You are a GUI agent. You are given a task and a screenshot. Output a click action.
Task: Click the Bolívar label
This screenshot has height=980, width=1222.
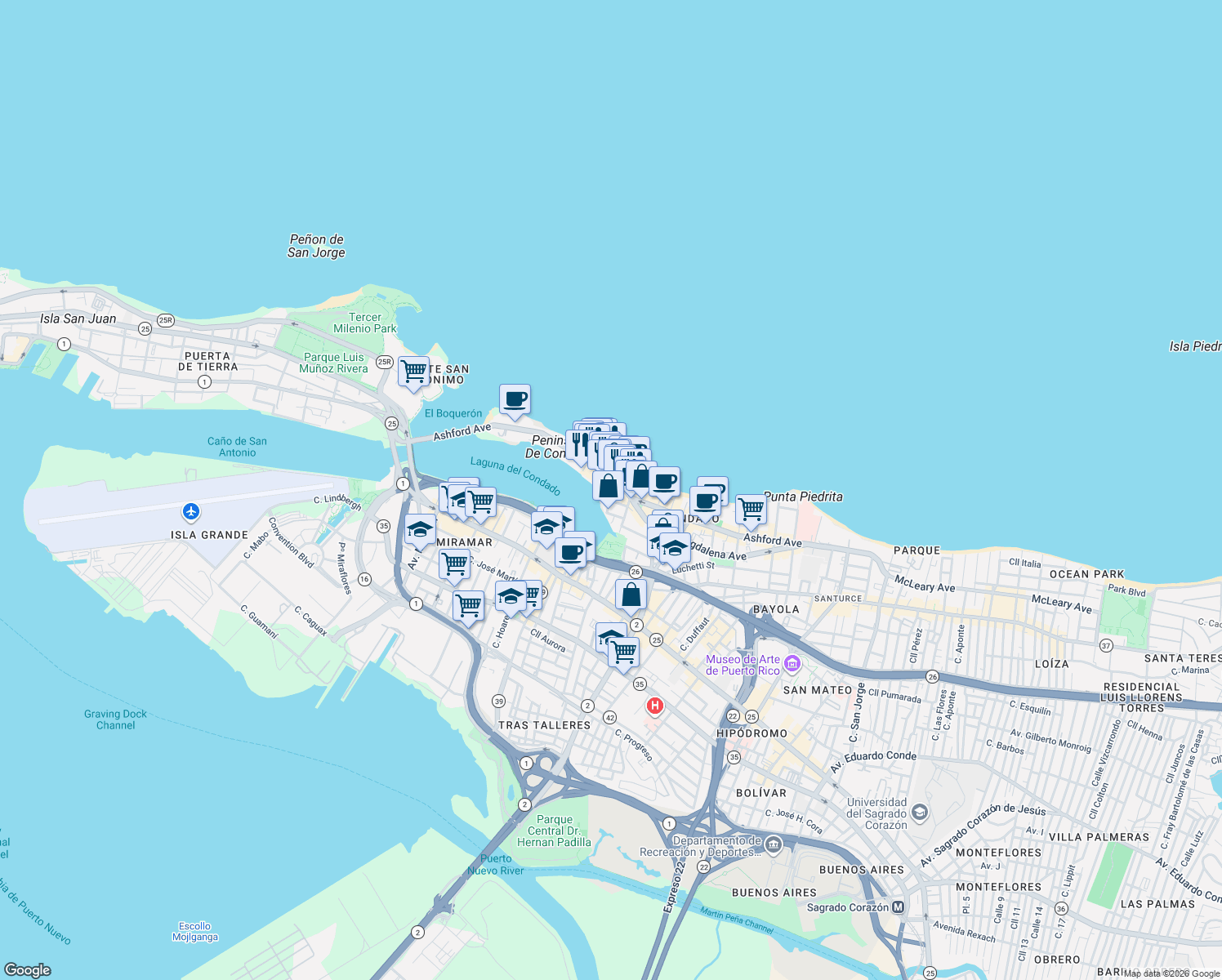pos(761,793)
